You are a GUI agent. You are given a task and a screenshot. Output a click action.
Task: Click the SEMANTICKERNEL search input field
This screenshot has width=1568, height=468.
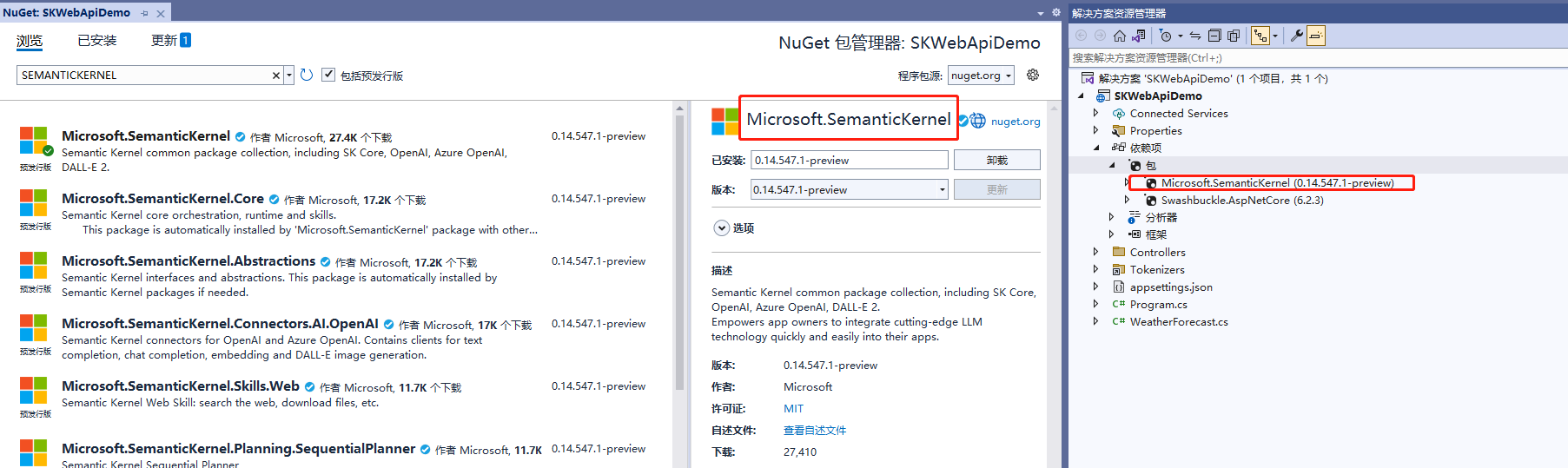(143, 76)
